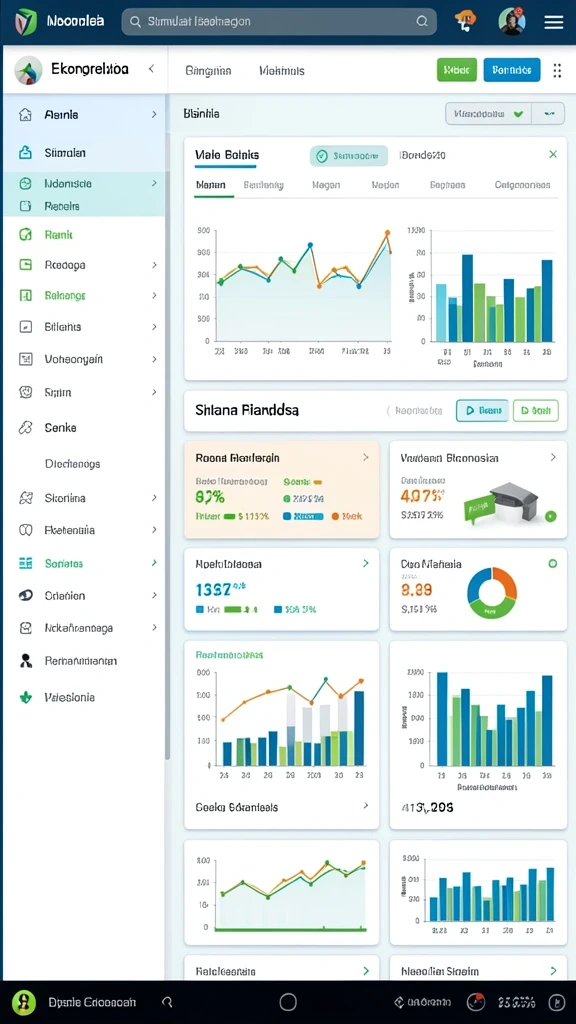This screenshot has height=1024, width=576.
Task: Click the green Xtbec button
Action: (x=456, y=69)
